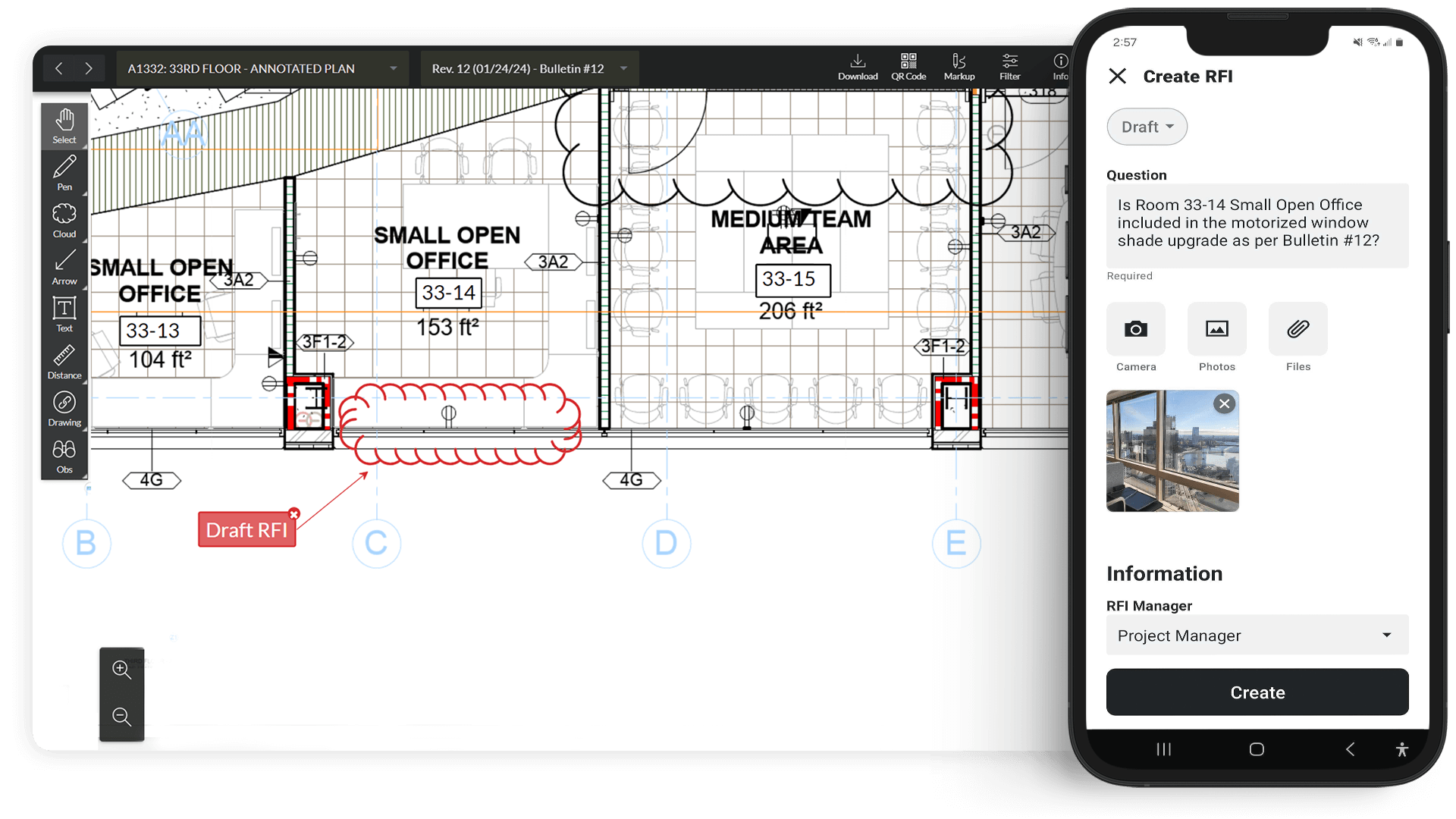
Task: Click the Create RFI button
Action: pos(1258,692)
